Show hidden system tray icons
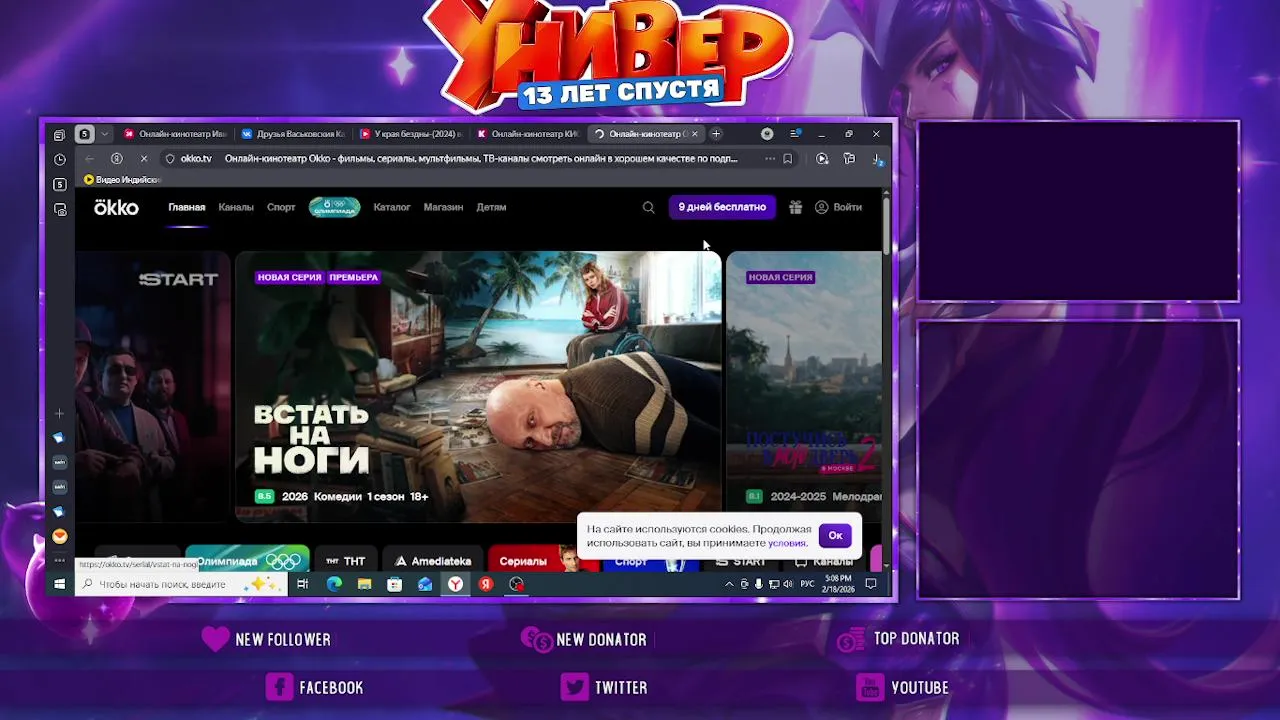The image size is (1280, 720). [729, 584]
